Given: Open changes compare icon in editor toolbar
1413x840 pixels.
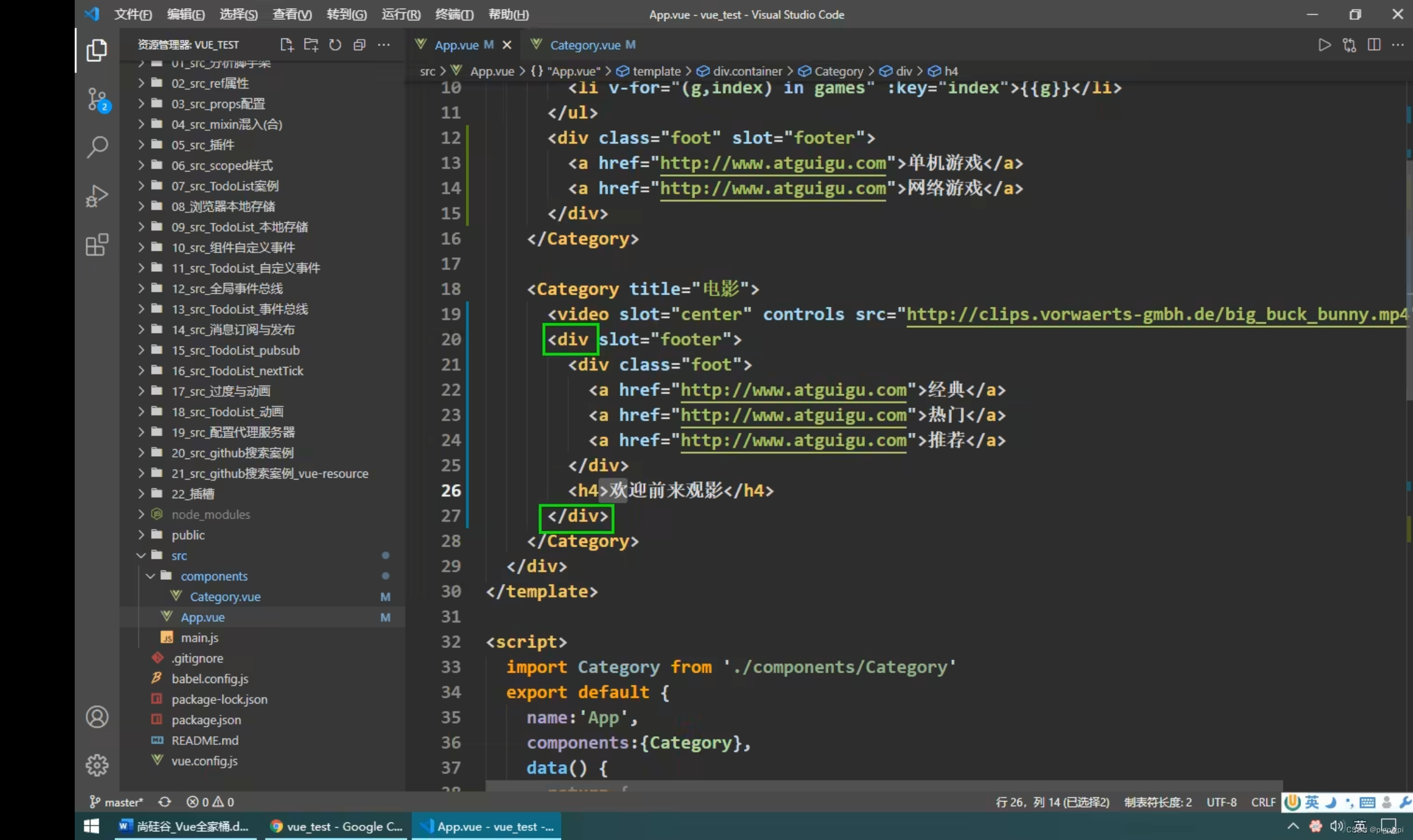Looking at the screenshot, I should coord(1349,45).
